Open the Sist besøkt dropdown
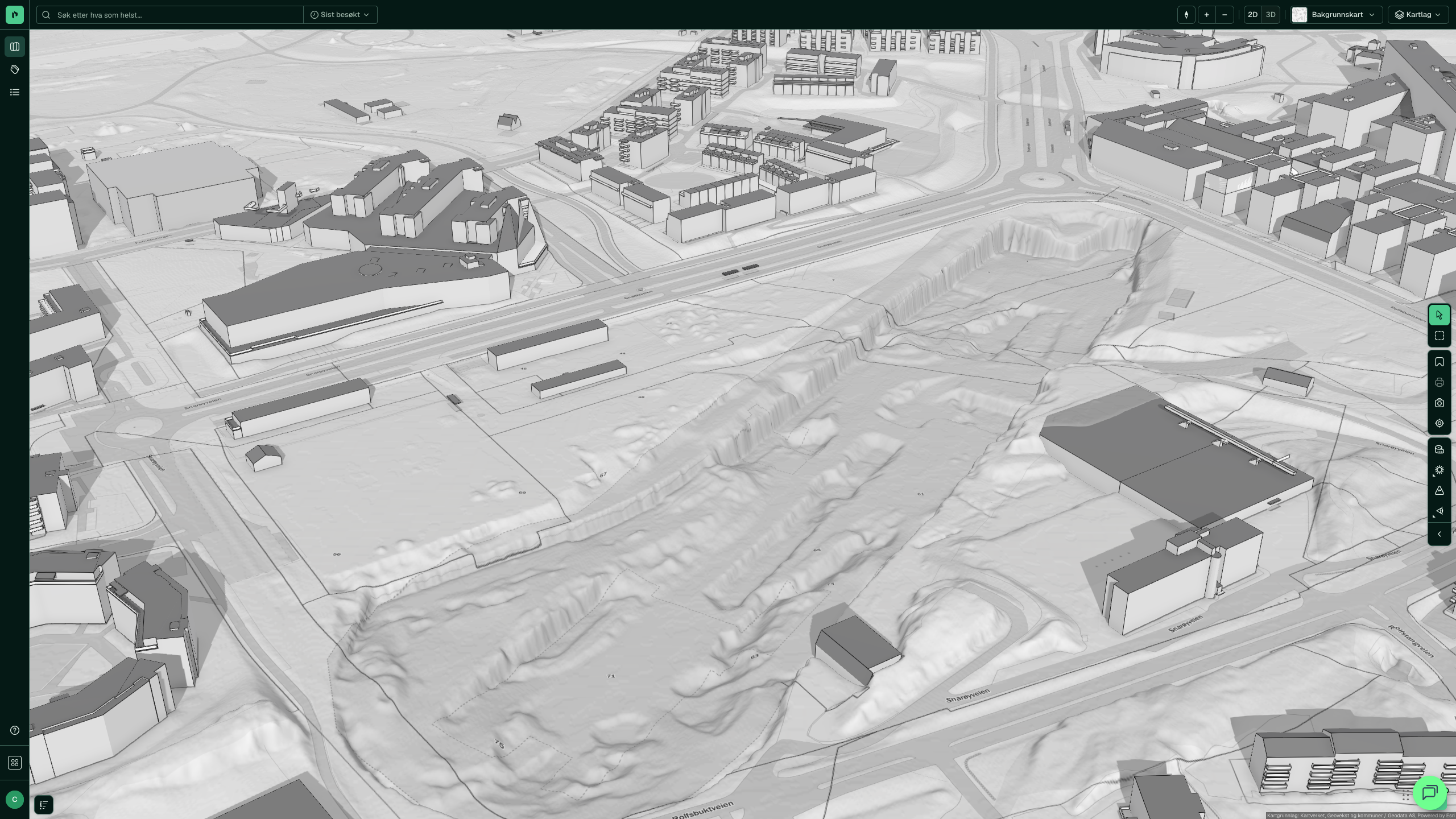 point(340,15)
